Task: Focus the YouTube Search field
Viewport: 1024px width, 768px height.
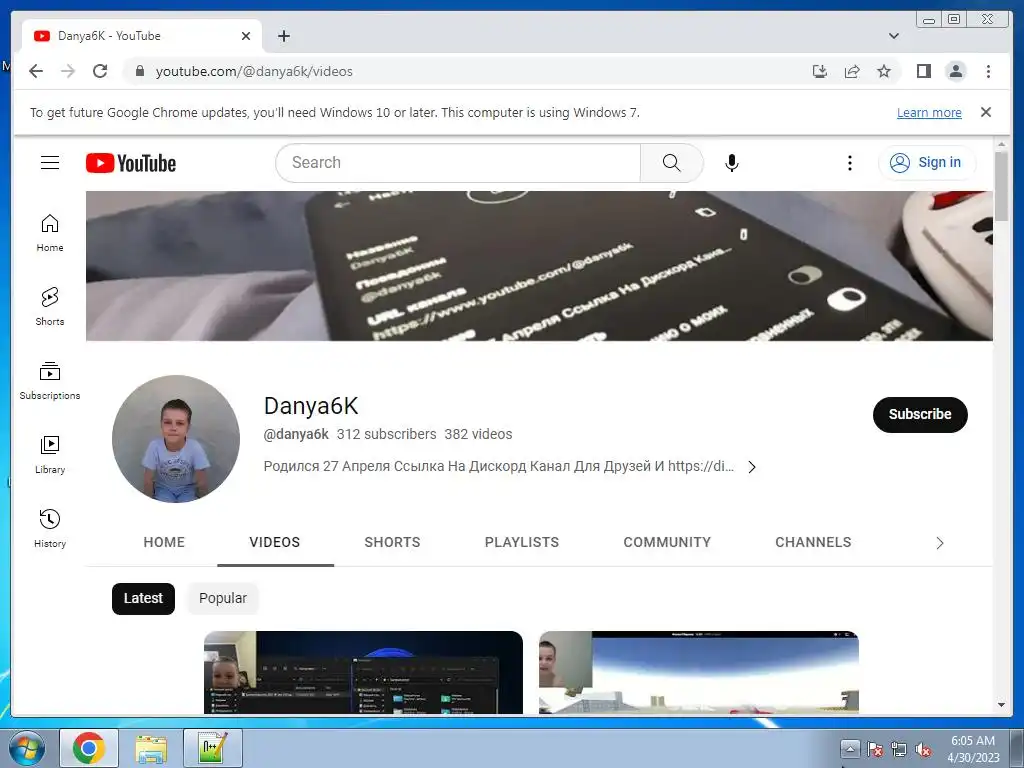Action: pyautogui.click(x=458, y=163)
